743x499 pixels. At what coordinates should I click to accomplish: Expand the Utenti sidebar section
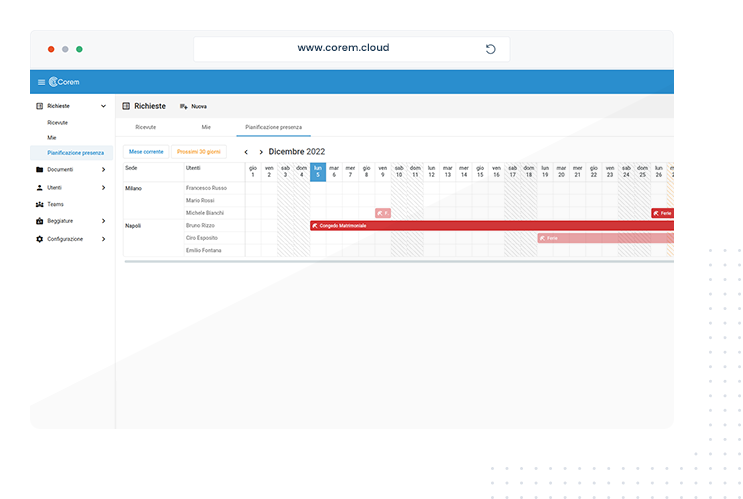point(103,188)
